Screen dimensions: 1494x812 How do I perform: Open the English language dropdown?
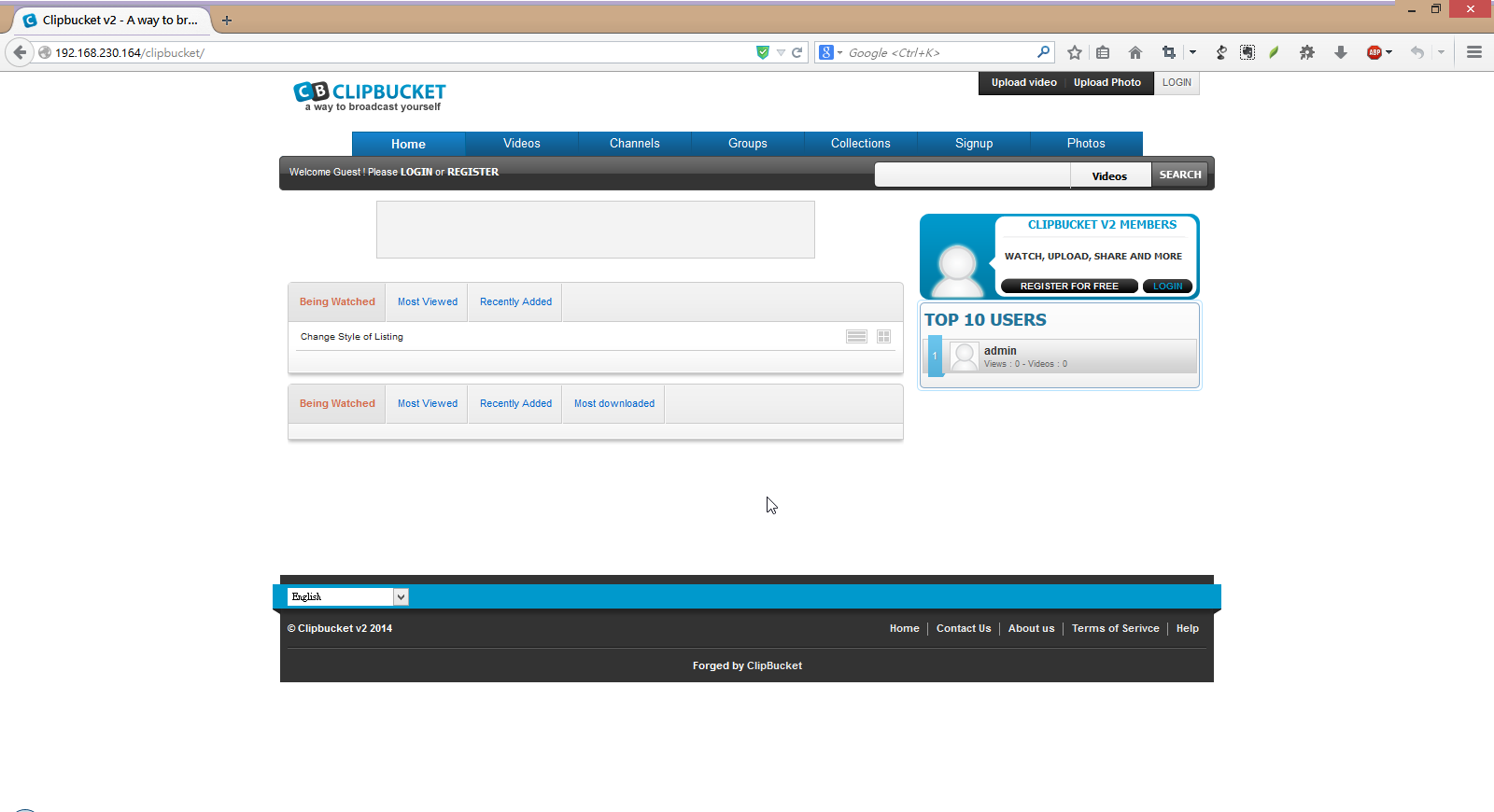point(347,596)
